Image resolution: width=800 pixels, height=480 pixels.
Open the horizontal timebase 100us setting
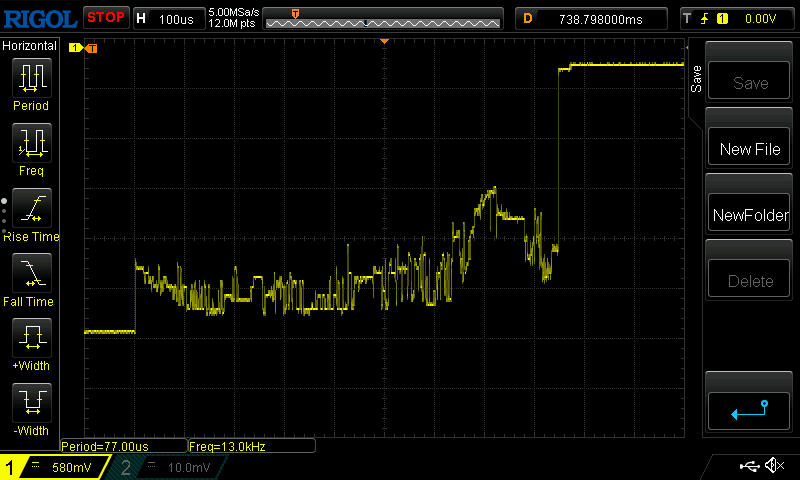(x=167, y=18)
